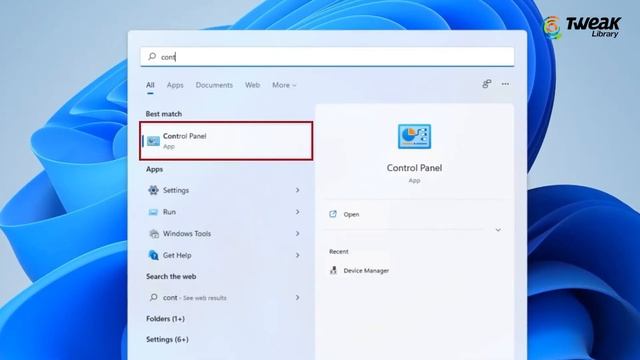Viewport: 640px width, 360px height.
Task: Expand the Windows Tools chevron
Action: pos(298,233)
